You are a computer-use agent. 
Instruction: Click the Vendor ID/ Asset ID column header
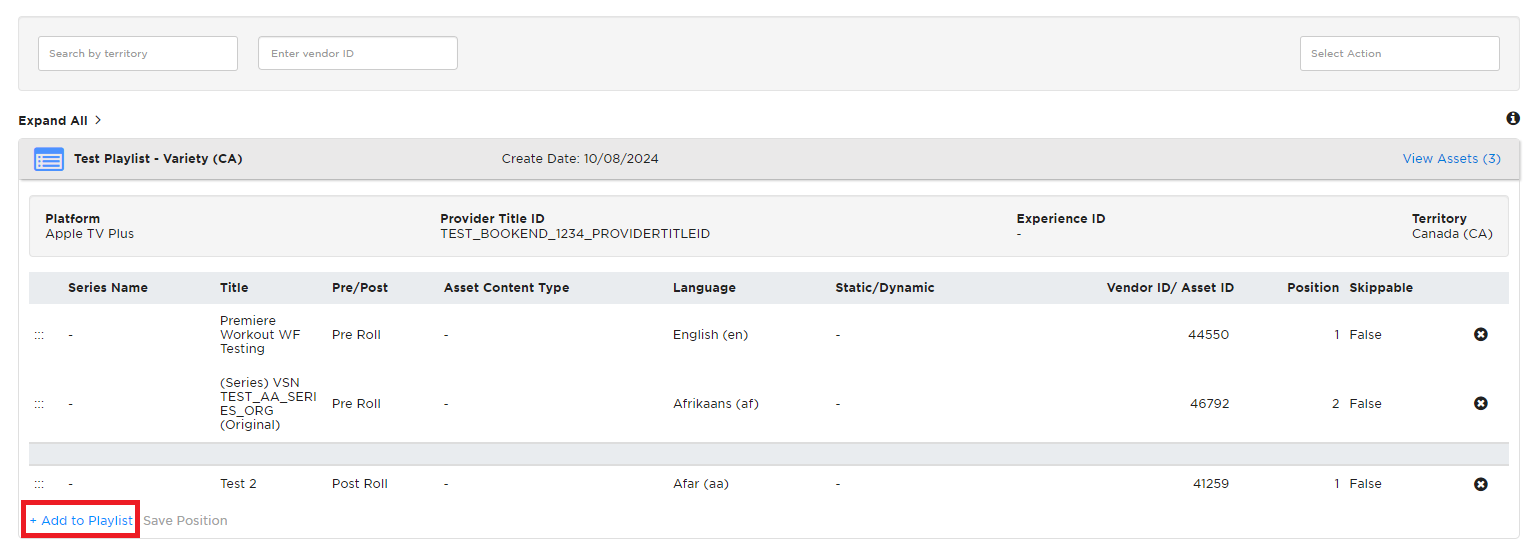tap(1170, 287)
